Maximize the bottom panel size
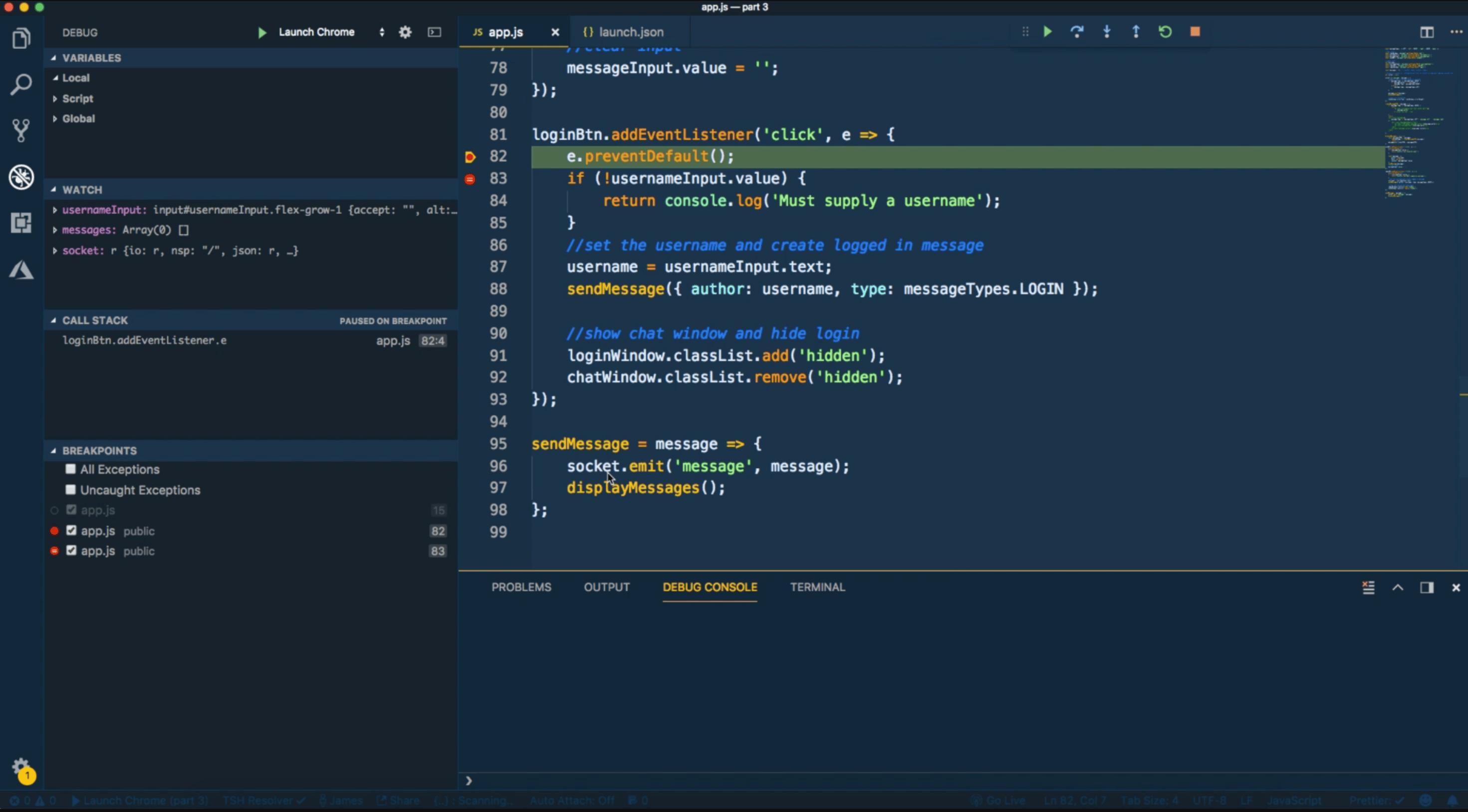 click(x=1398, y=588)
